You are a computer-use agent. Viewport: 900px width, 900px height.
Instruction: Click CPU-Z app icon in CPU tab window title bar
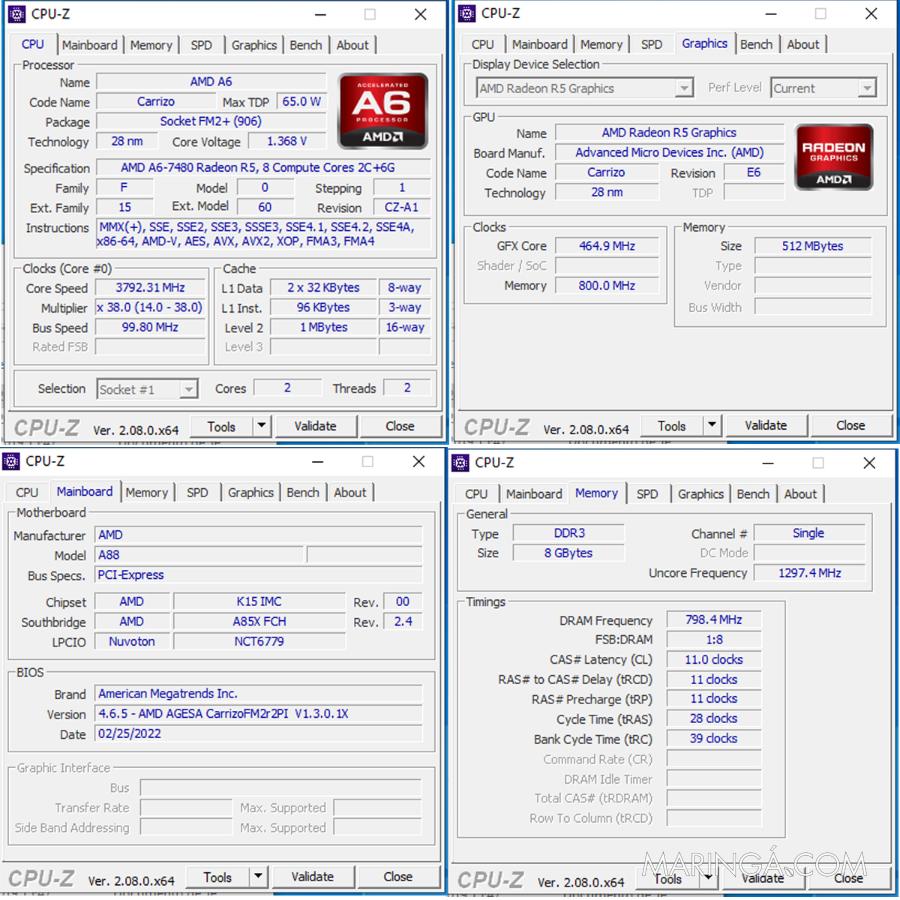[x=17, y=14]
